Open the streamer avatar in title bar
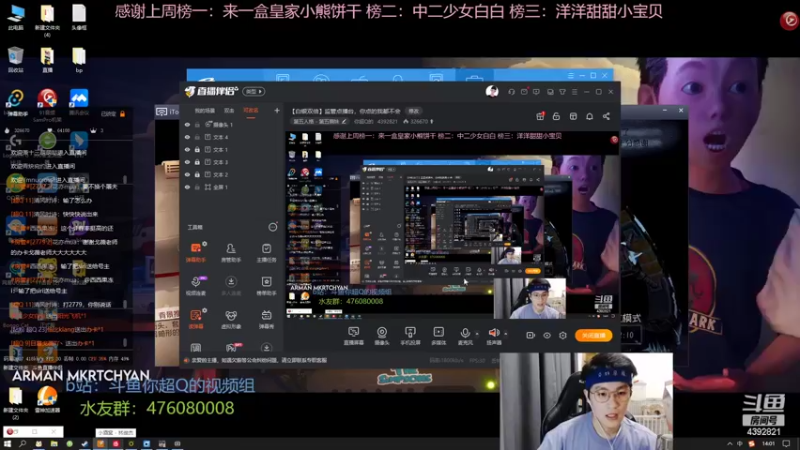 492,91
